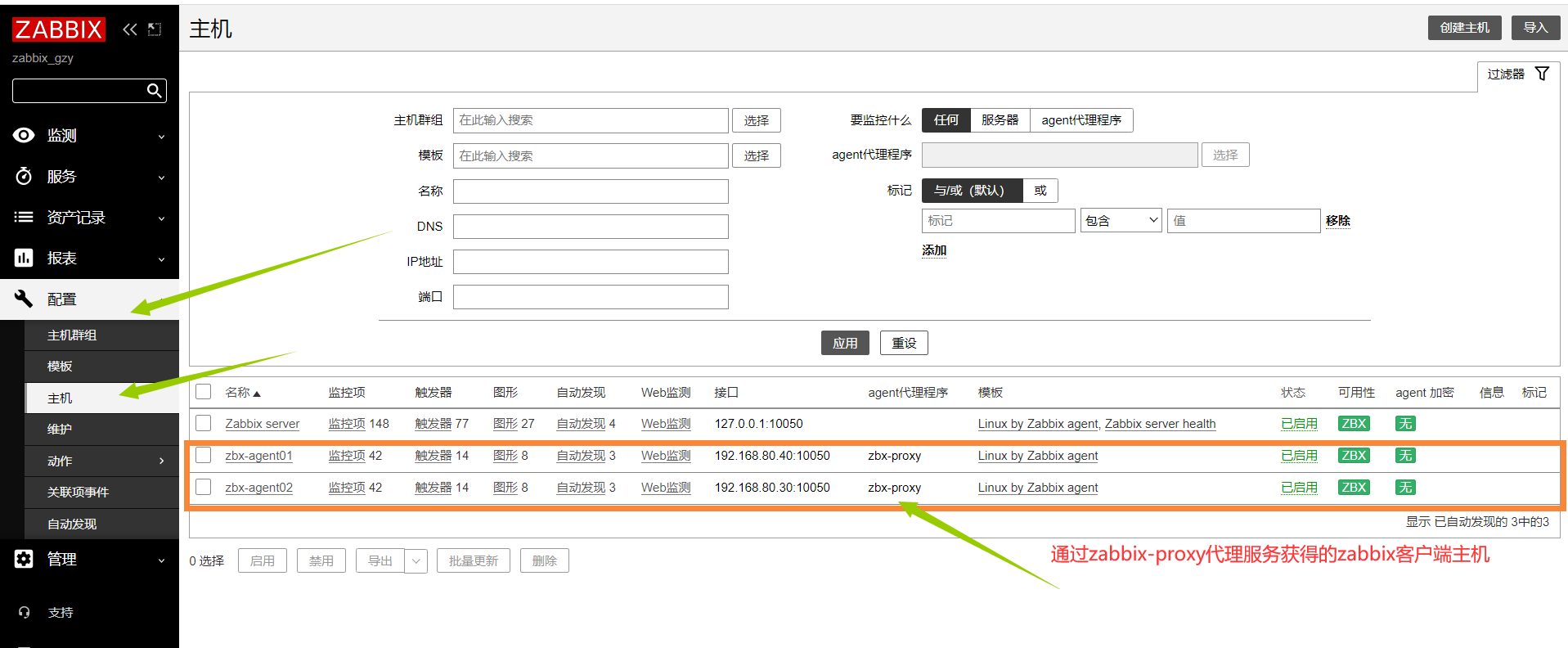Check the zbx-agent02 row checkbox
1568x648 pixels.
click(x=204, y=487)
